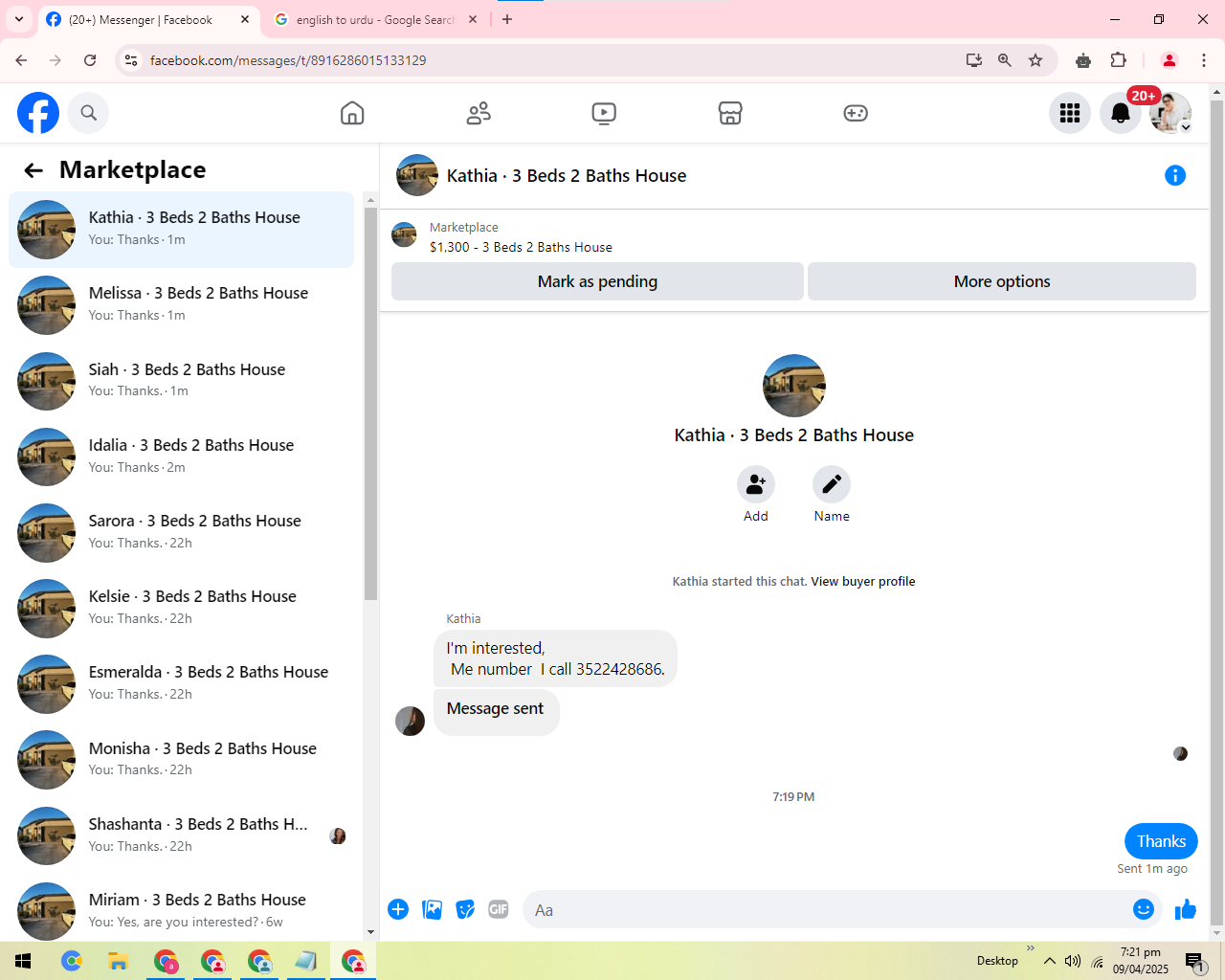Click Chrome profile avatar icon
This screenshot has width=1225, height=980.
pos(1169,60)
